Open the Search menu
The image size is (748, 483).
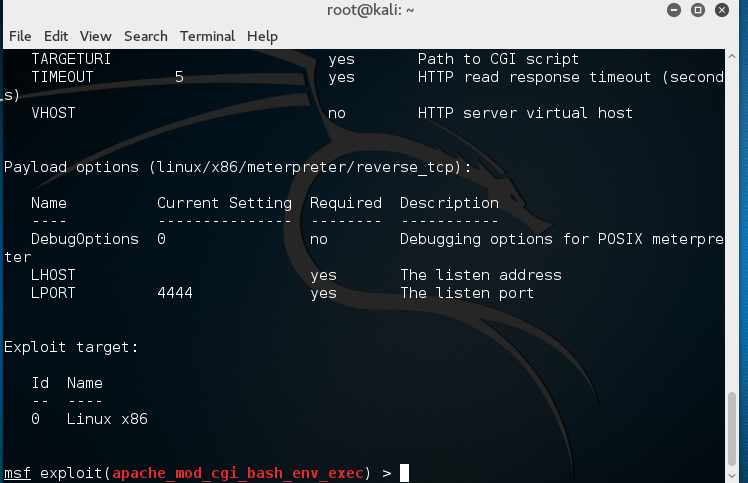point(145,36)
